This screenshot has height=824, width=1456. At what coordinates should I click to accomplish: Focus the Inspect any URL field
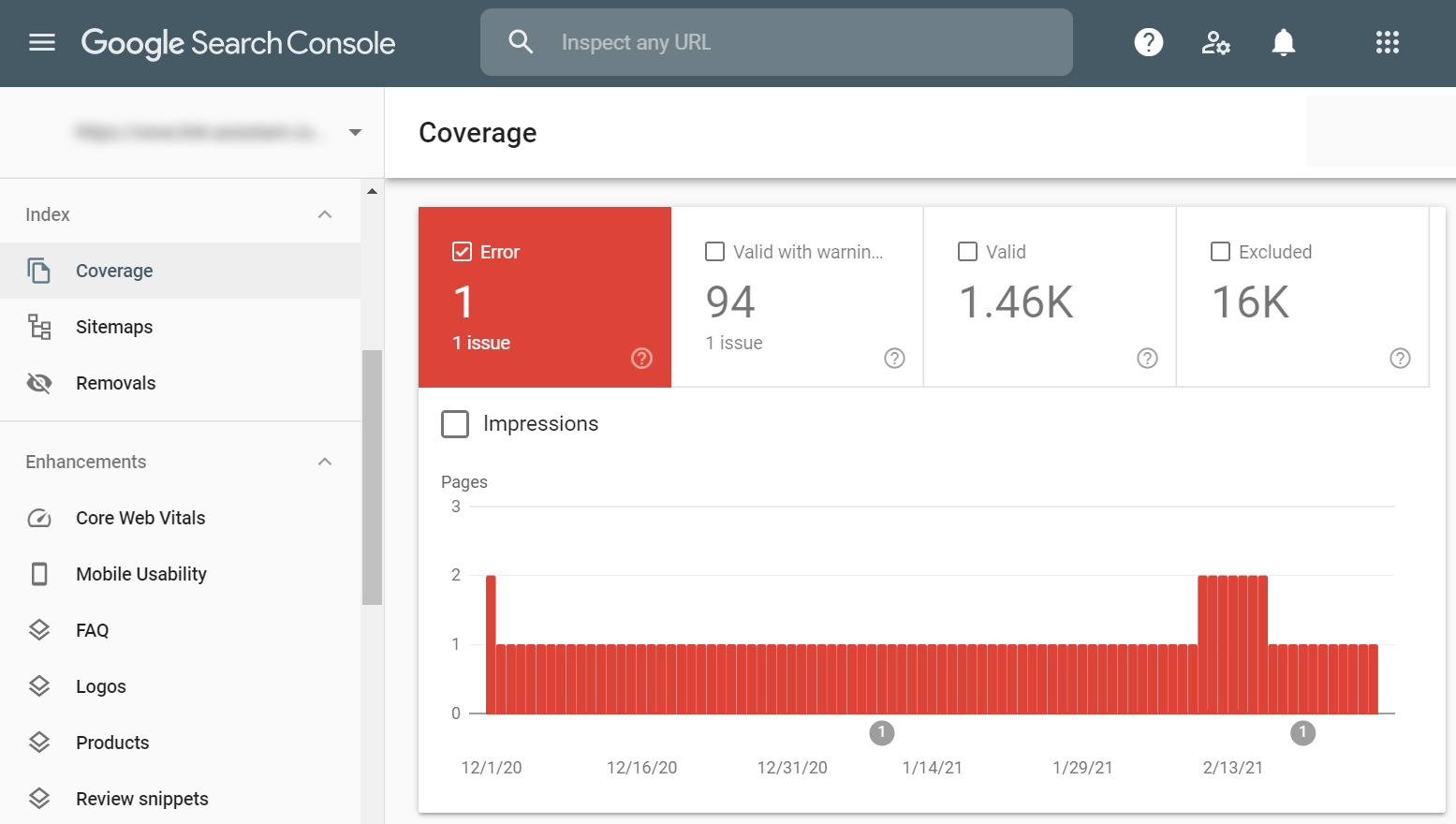776,42
